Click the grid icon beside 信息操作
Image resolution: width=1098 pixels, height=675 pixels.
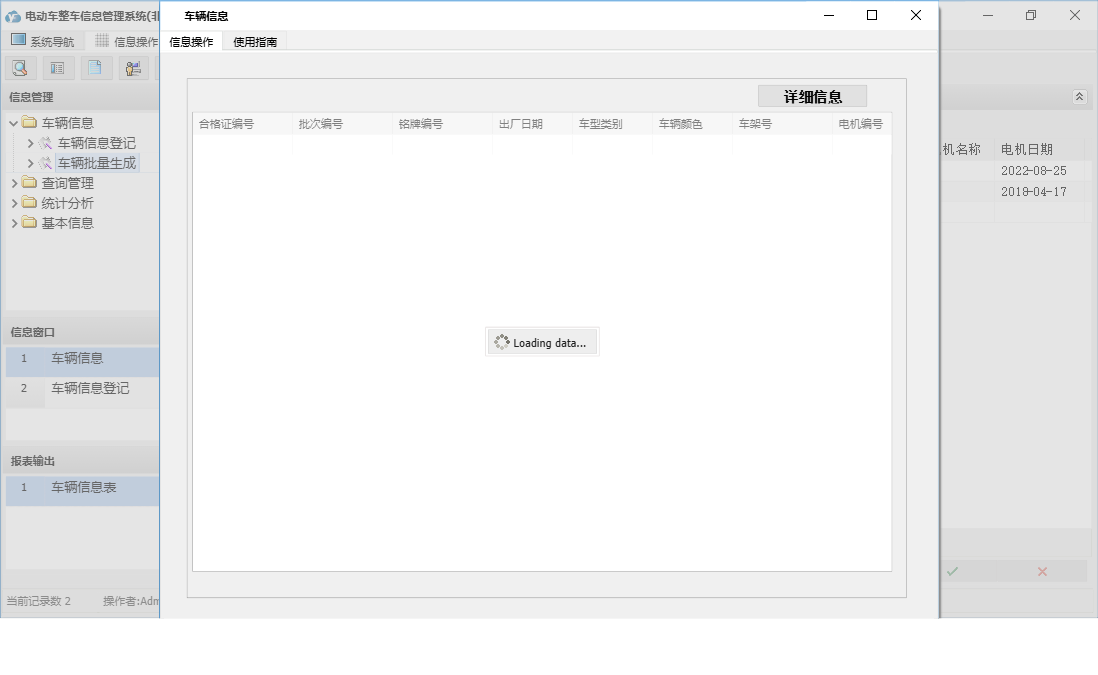(x=103, y=39)
